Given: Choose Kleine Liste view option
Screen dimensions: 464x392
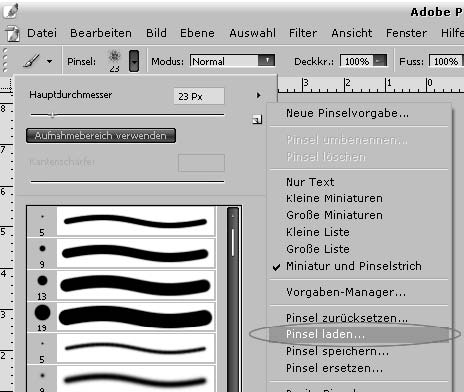Looking at the screenshot, I should [318, 232].
